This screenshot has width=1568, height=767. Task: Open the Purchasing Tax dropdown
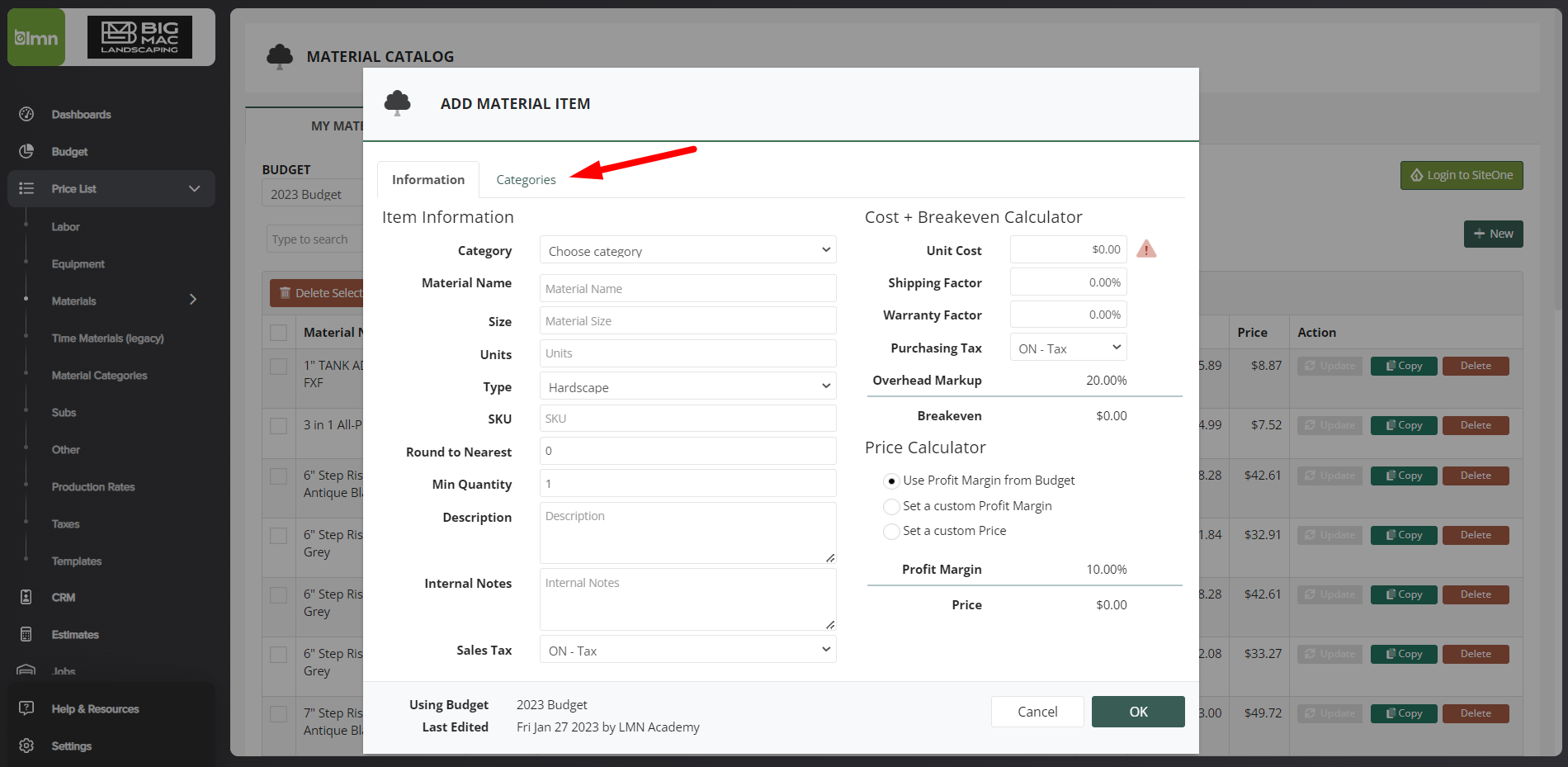point(1068,348)
